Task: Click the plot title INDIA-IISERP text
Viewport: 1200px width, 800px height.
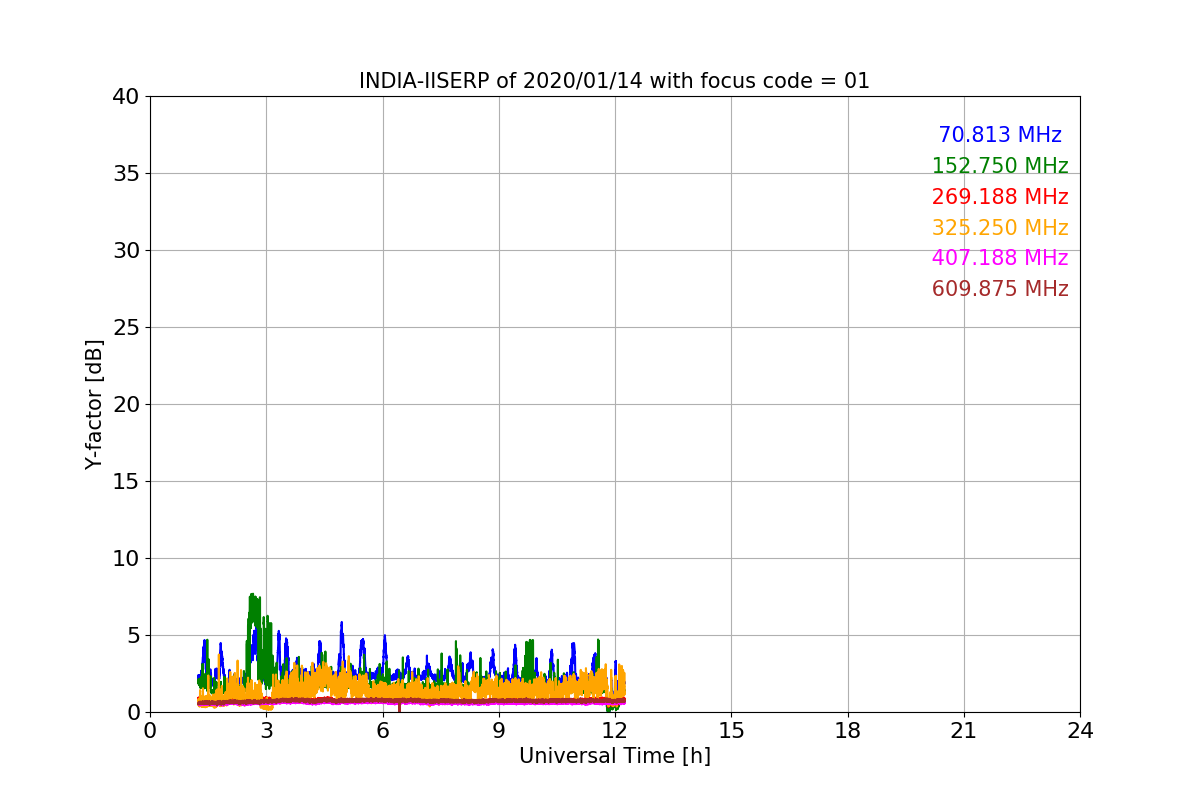Action: tap(614, 81)
